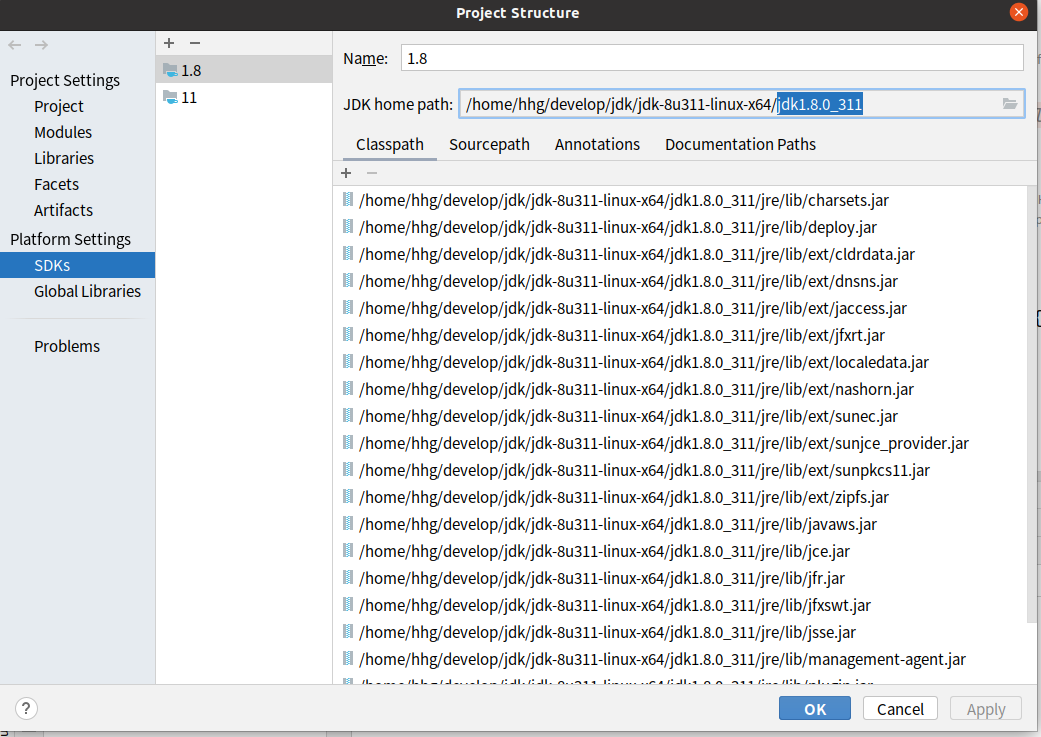Image resolution: width=1041 pixels, height=737 pixels.
Task: Select the 1.8 SDK entry
Action: coord(244,70)
